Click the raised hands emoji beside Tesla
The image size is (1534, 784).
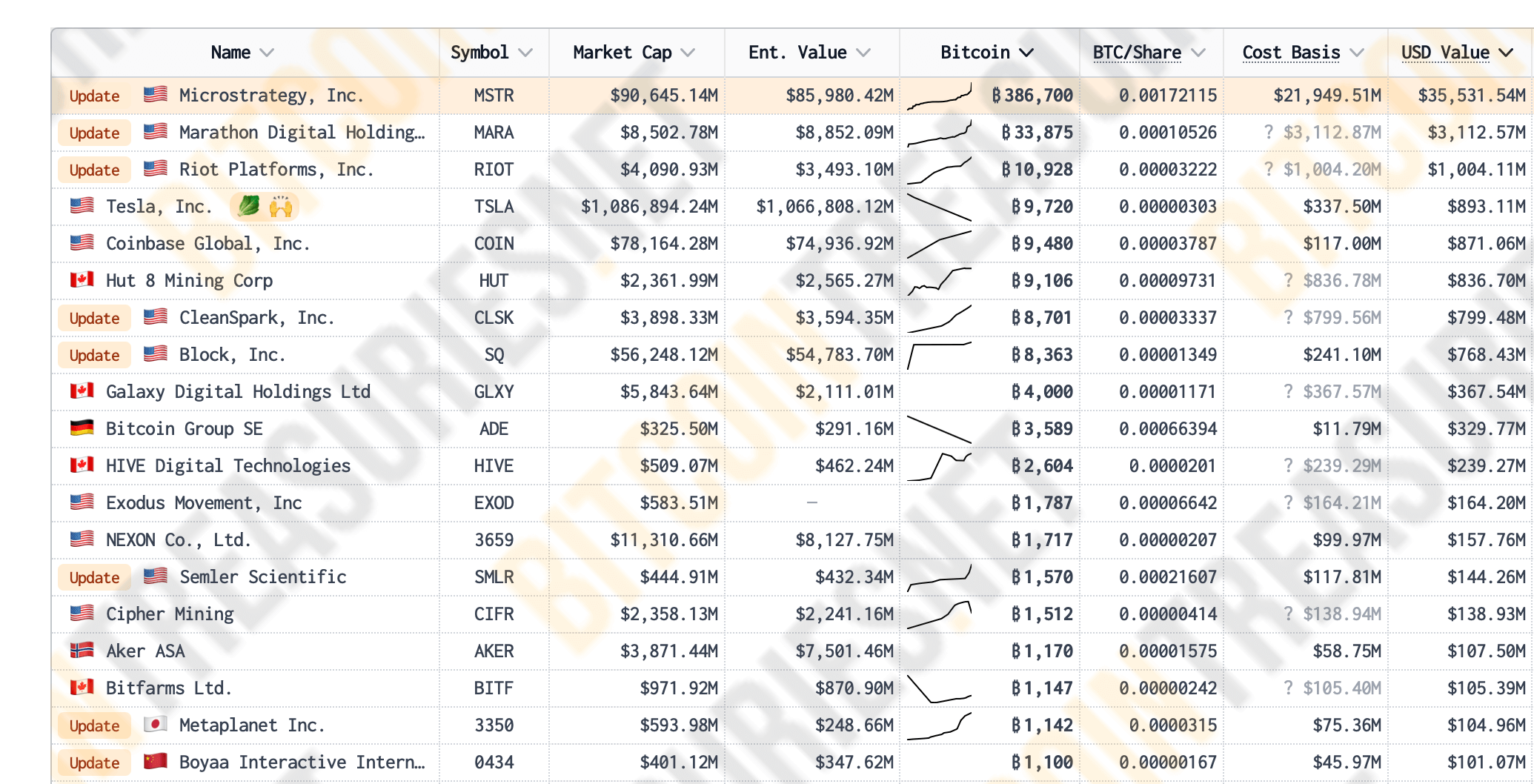pos(281,207)
